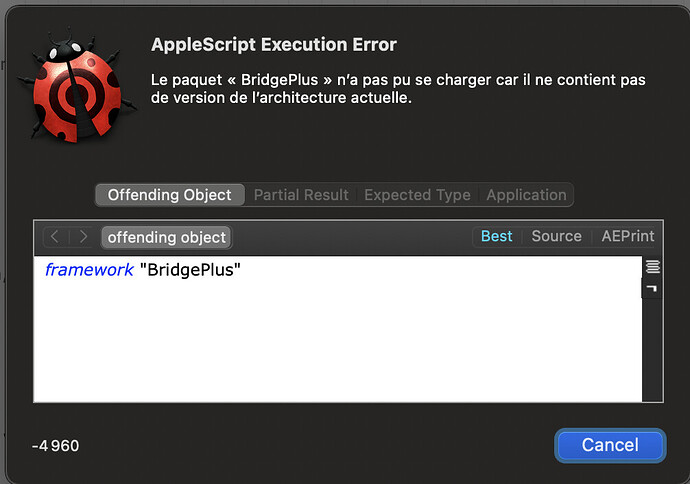The width and height of the screenshot is (690, 484).
Task: Open the Partial Result tab
Action: point(301,195)
